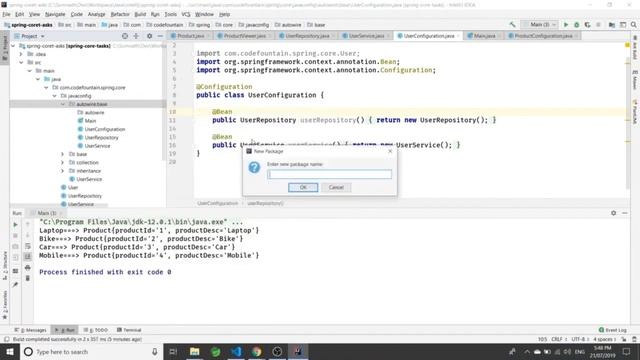This screenshot has width=640, height=360.
Task: Open the Messages tool window tab
Action: coord(31,330)
